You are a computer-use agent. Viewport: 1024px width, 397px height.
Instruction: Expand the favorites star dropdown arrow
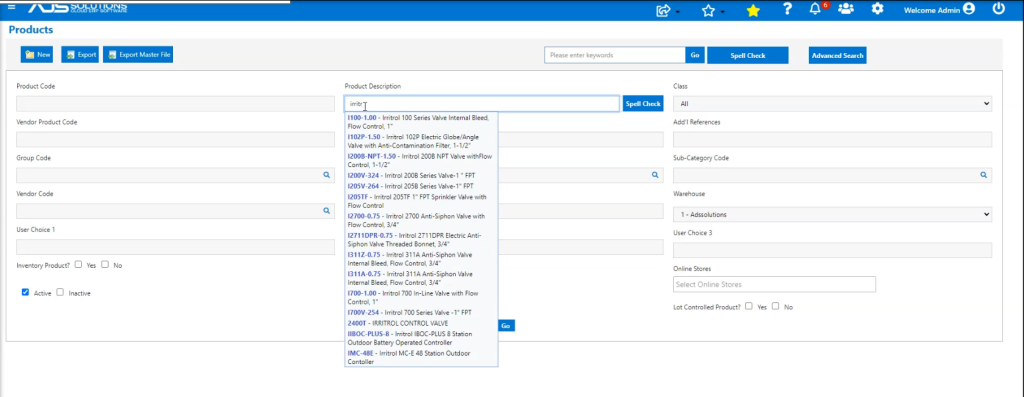point(722,12)
